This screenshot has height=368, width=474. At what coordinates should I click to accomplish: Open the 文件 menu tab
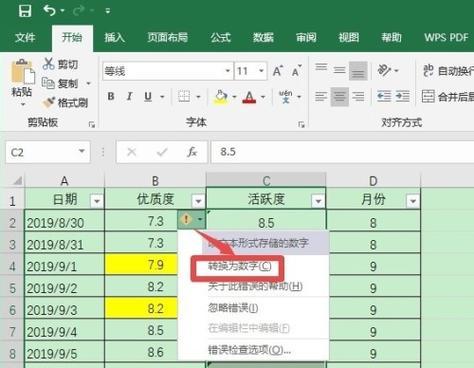[25, 37]
